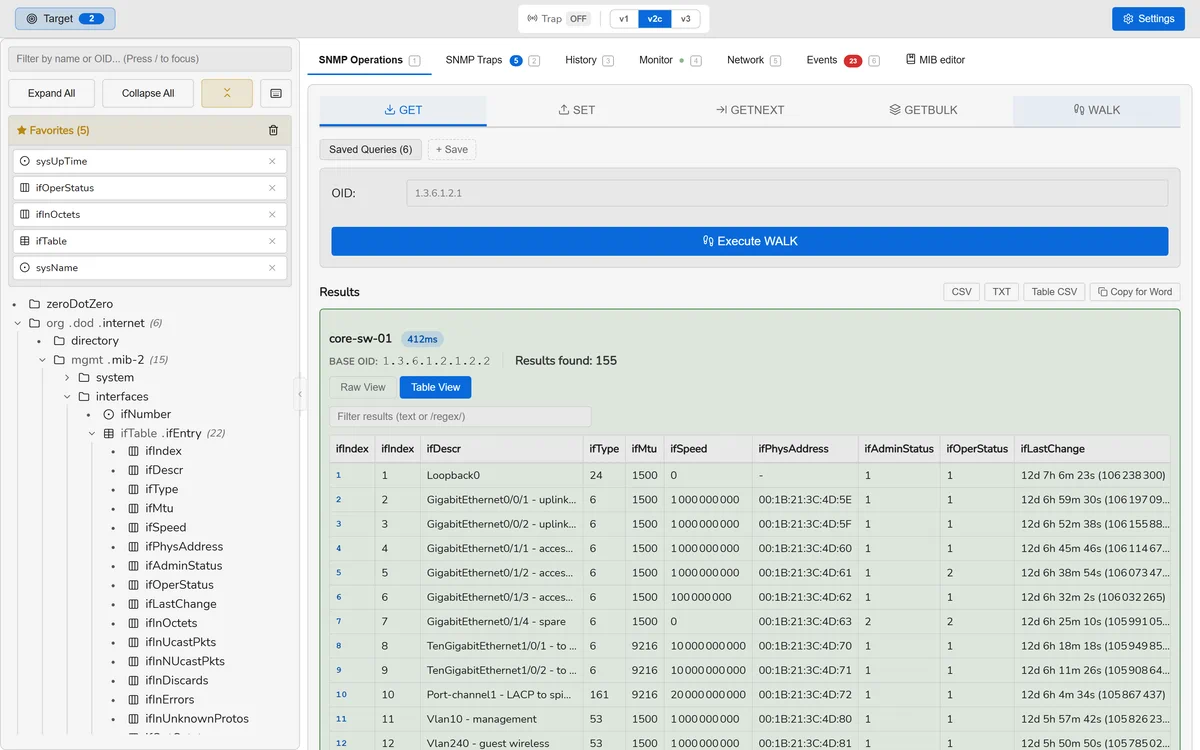Click the ifAdminStatus column icon in the tree
The width and height of the screenshot is (1200, 750).
[134, 566]
